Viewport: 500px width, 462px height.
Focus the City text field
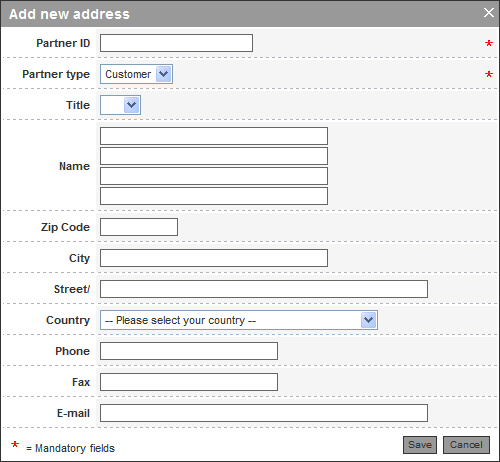214,258
